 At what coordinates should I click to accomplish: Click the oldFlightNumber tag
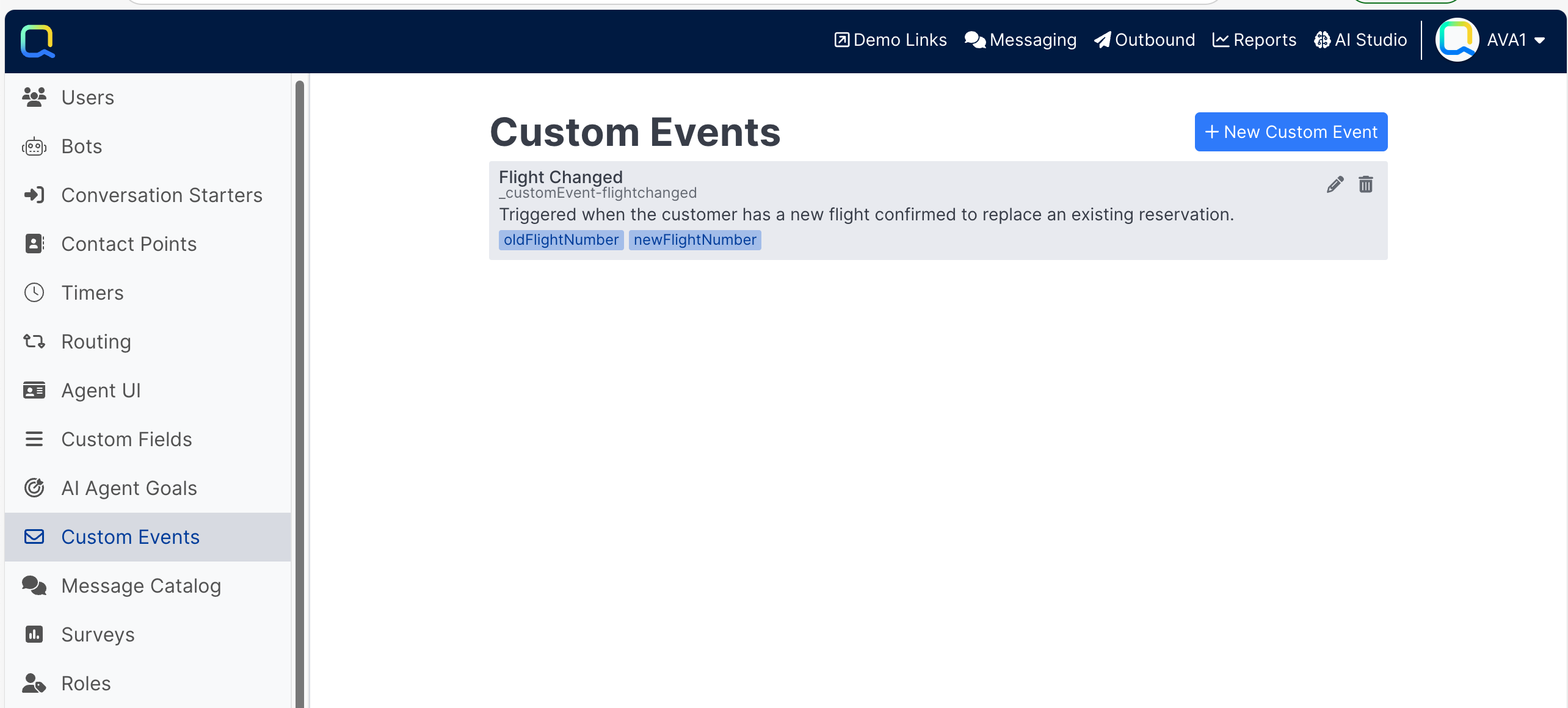pos(561,240)
